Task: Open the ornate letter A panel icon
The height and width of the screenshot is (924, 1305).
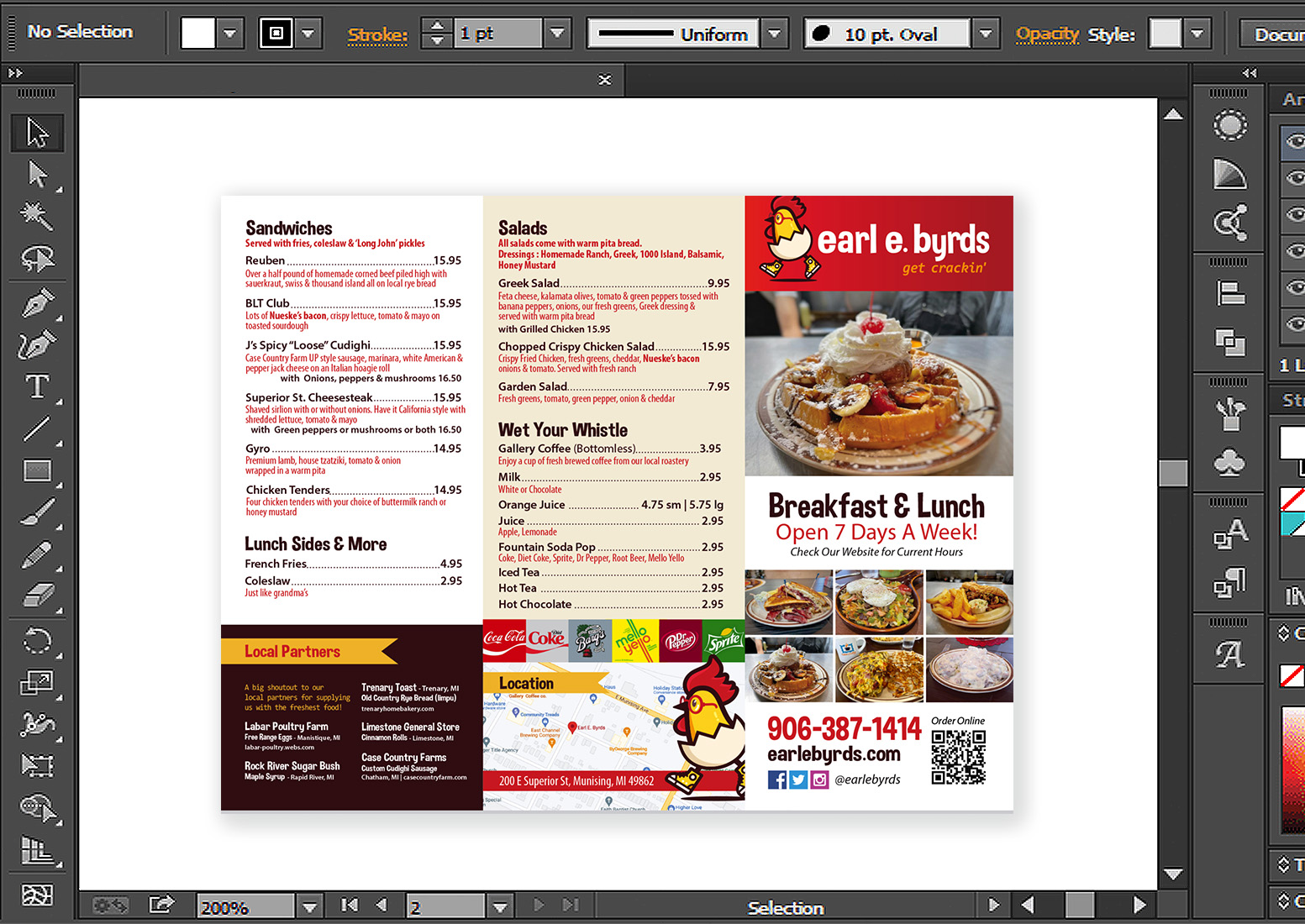Action: (1230, 654)
